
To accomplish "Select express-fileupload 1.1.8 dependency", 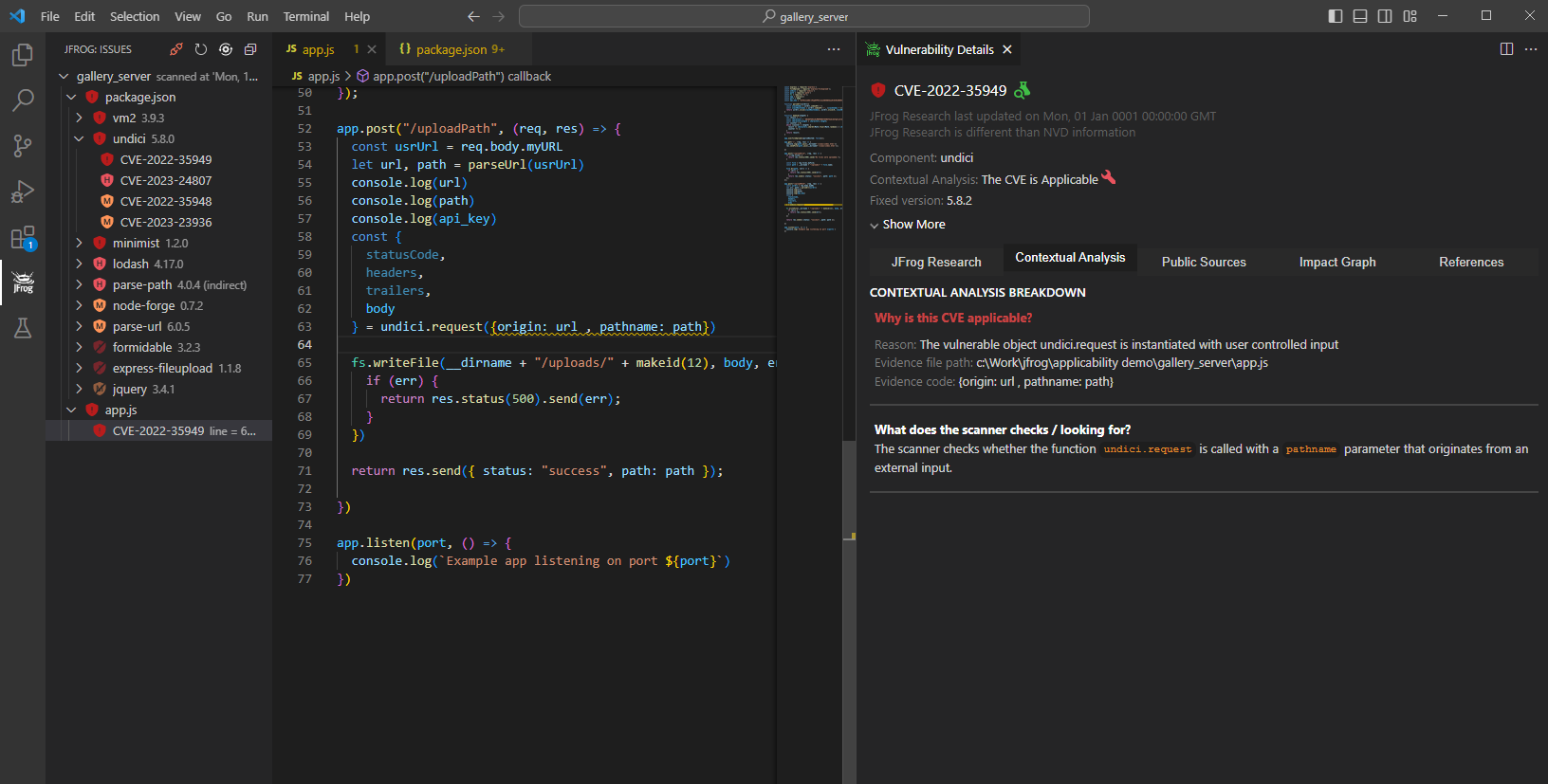I will click(x=159, y=368).
